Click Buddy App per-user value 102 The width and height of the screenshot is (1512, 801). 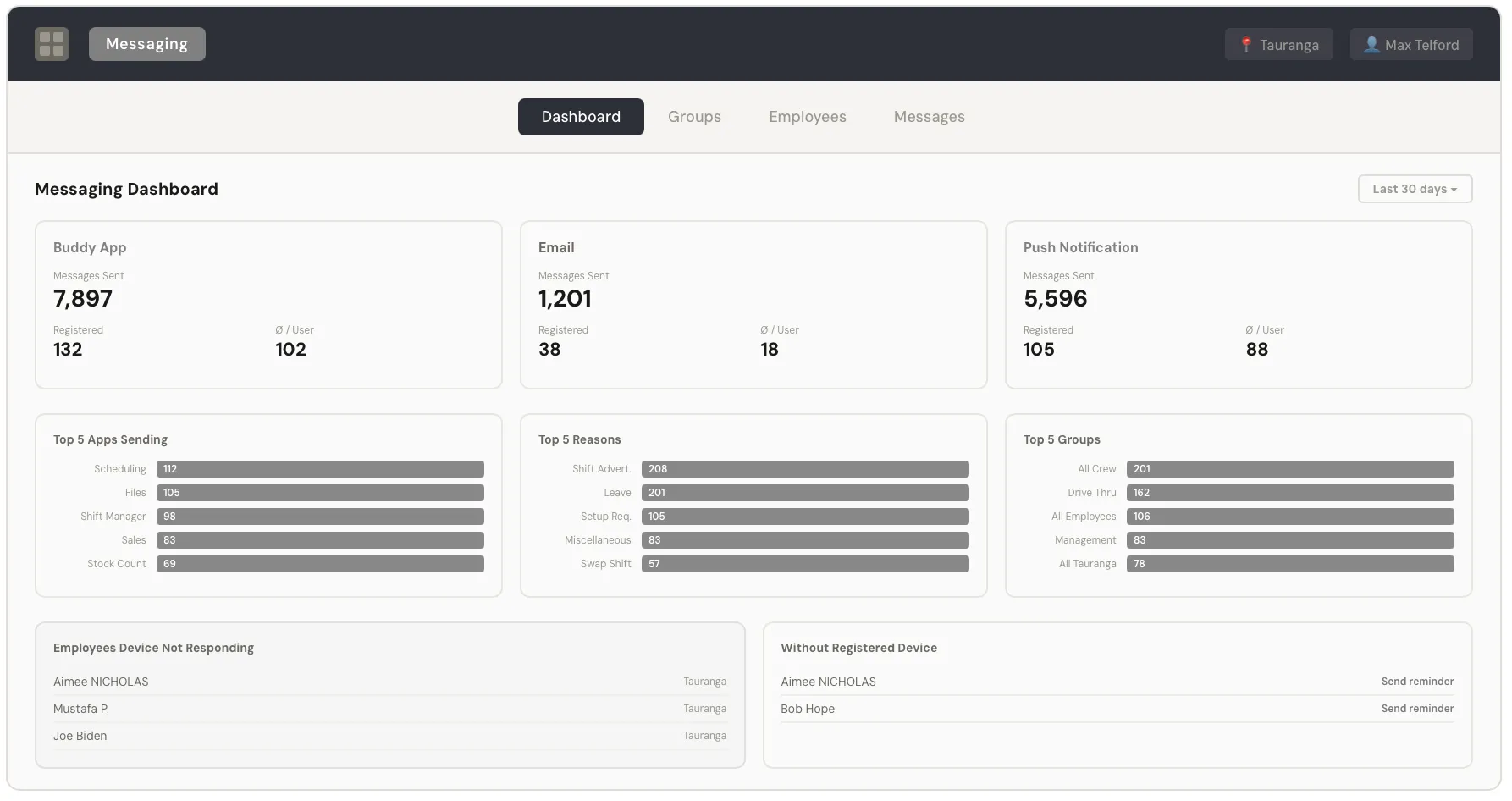[290, 350]
